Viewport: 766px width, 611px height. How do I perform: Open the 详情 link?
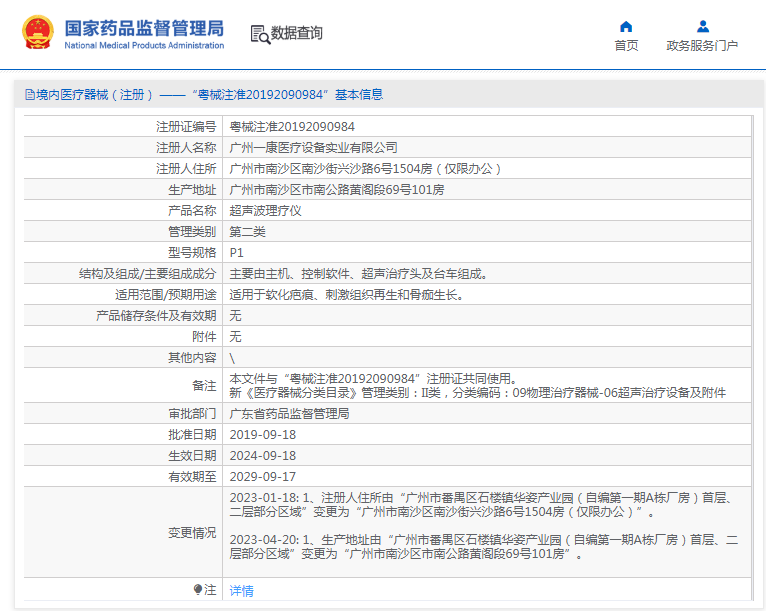(241, 590)
